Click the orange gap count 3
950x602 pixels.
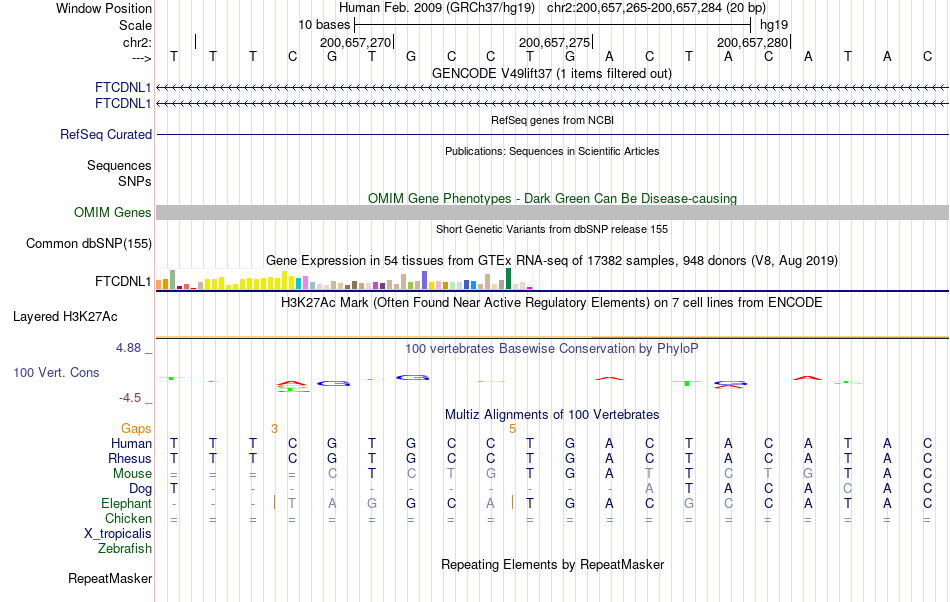coord(274,429)
